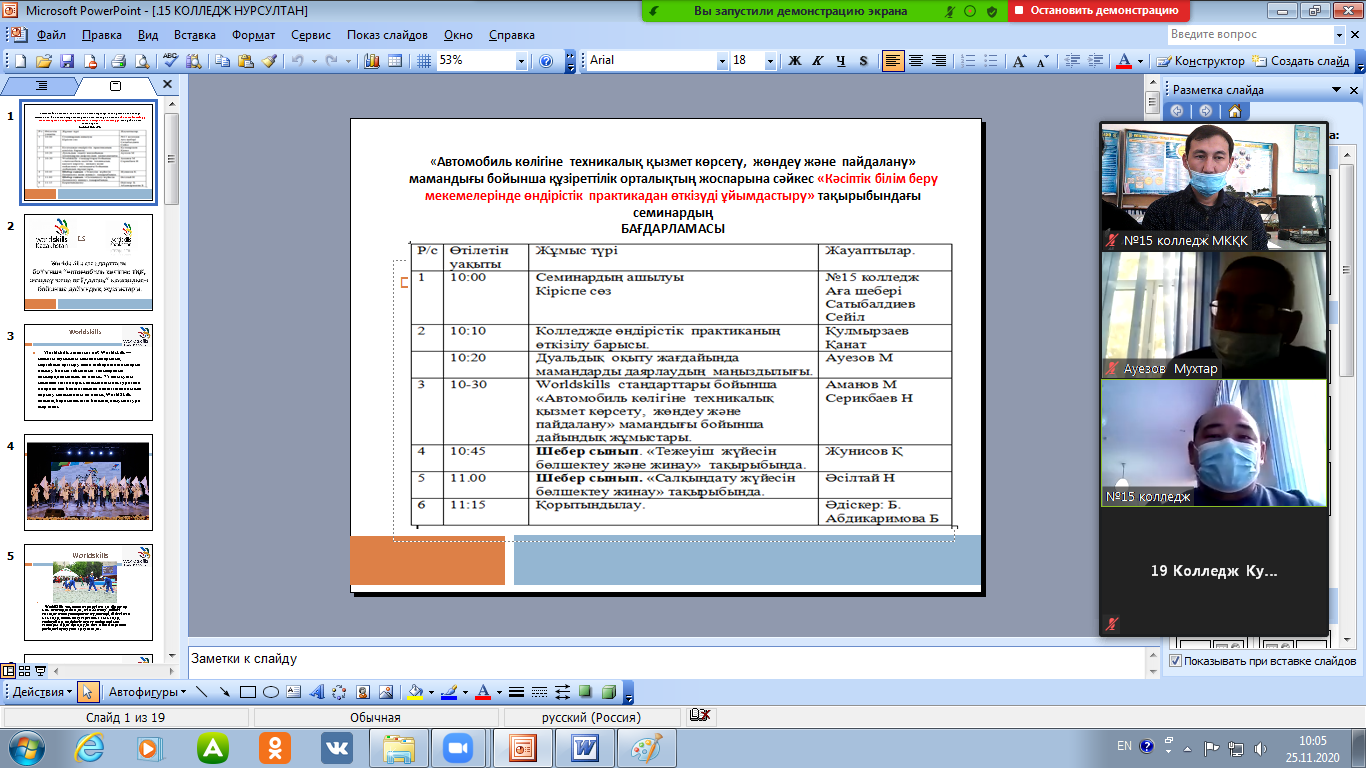
Task: Select the Format Painter brush icon
Action: pos(269,61)
